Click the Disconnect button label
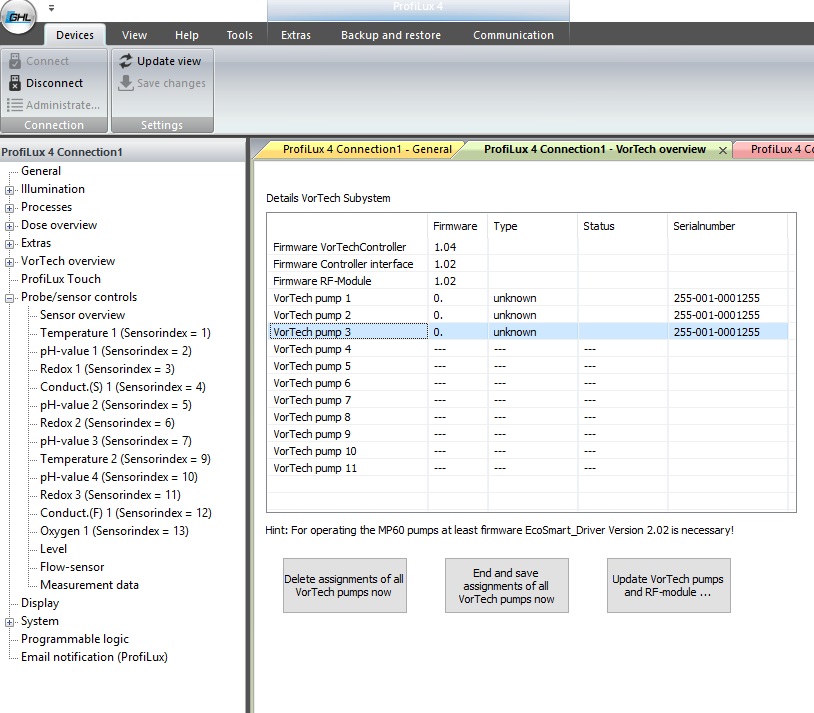The height and width of the screenshot is (713, 814). point(55,83)
